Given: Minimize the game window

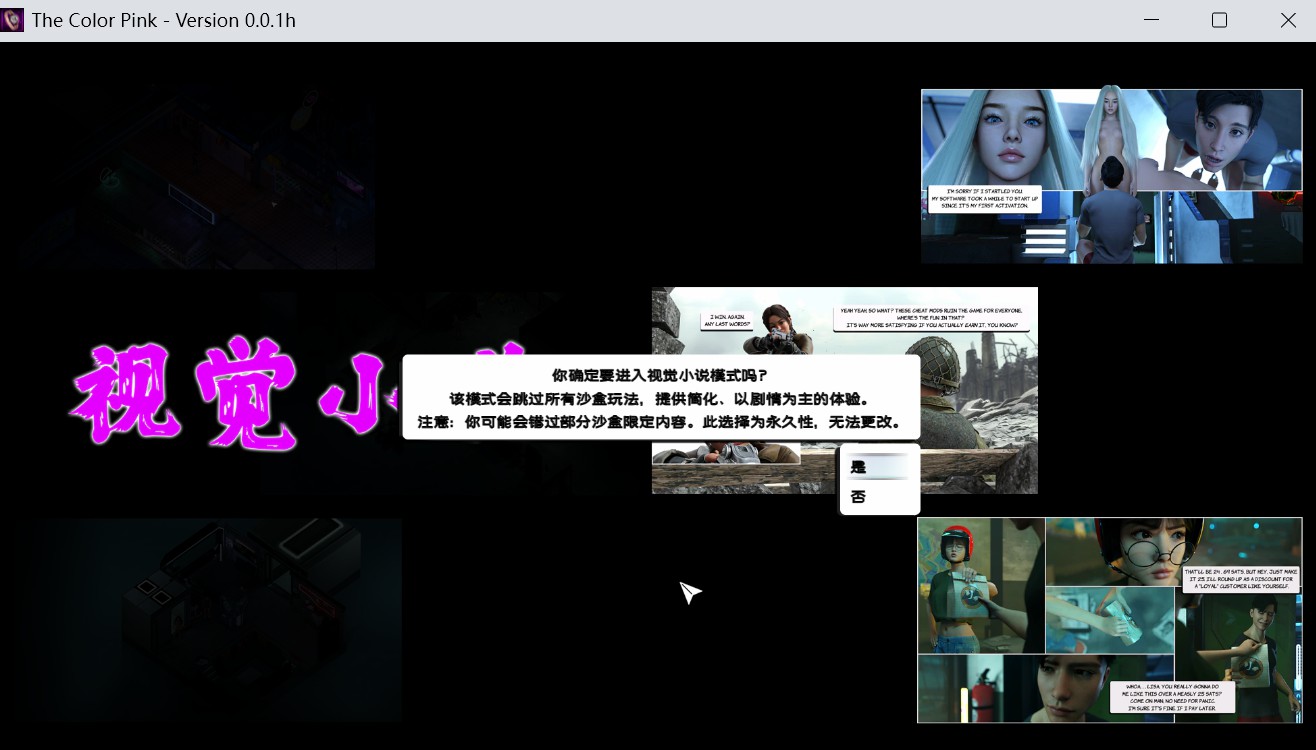Looking at the screenshot, I should (1151, 20).
